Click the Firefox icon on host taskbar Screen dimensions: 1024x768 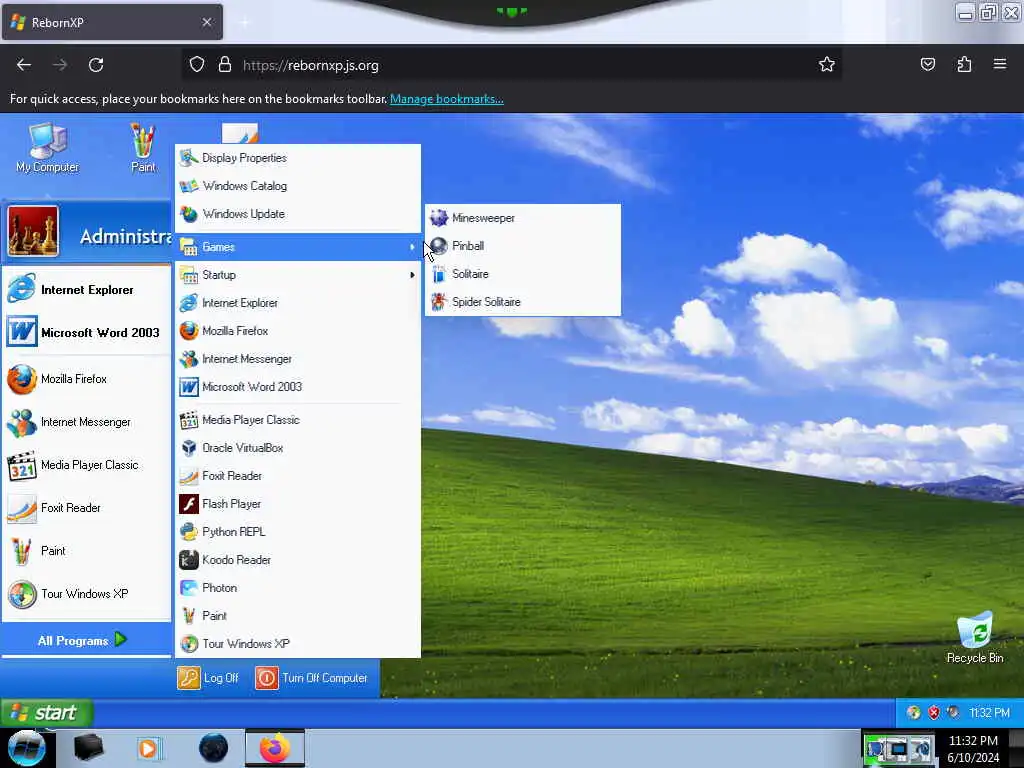[275, 748]
